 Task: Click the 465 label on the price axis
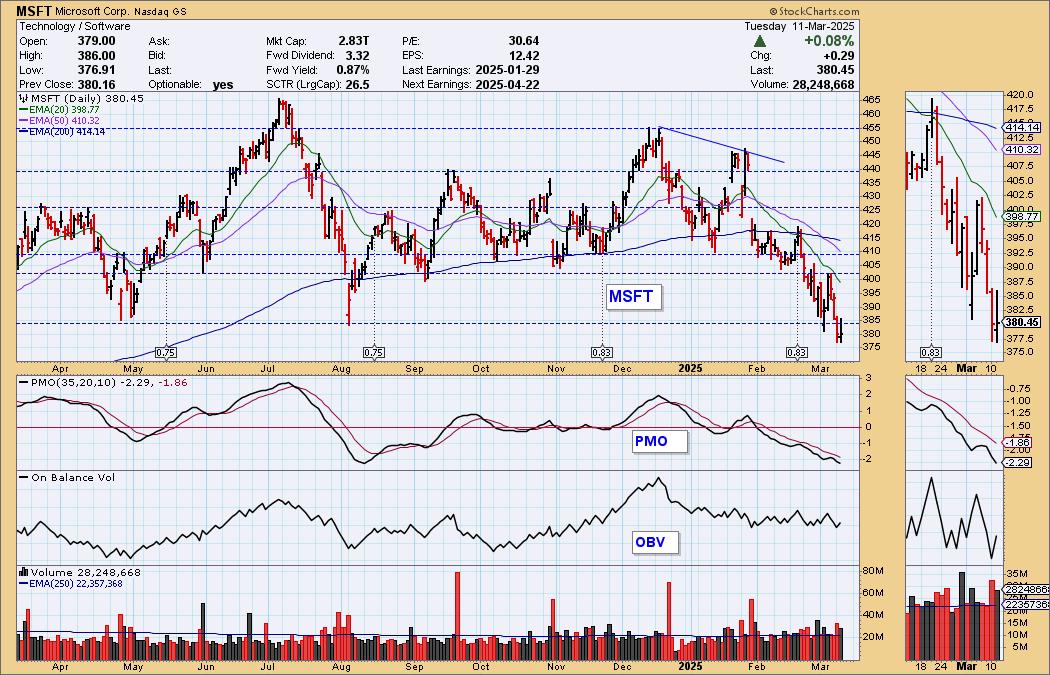point(873,99)
